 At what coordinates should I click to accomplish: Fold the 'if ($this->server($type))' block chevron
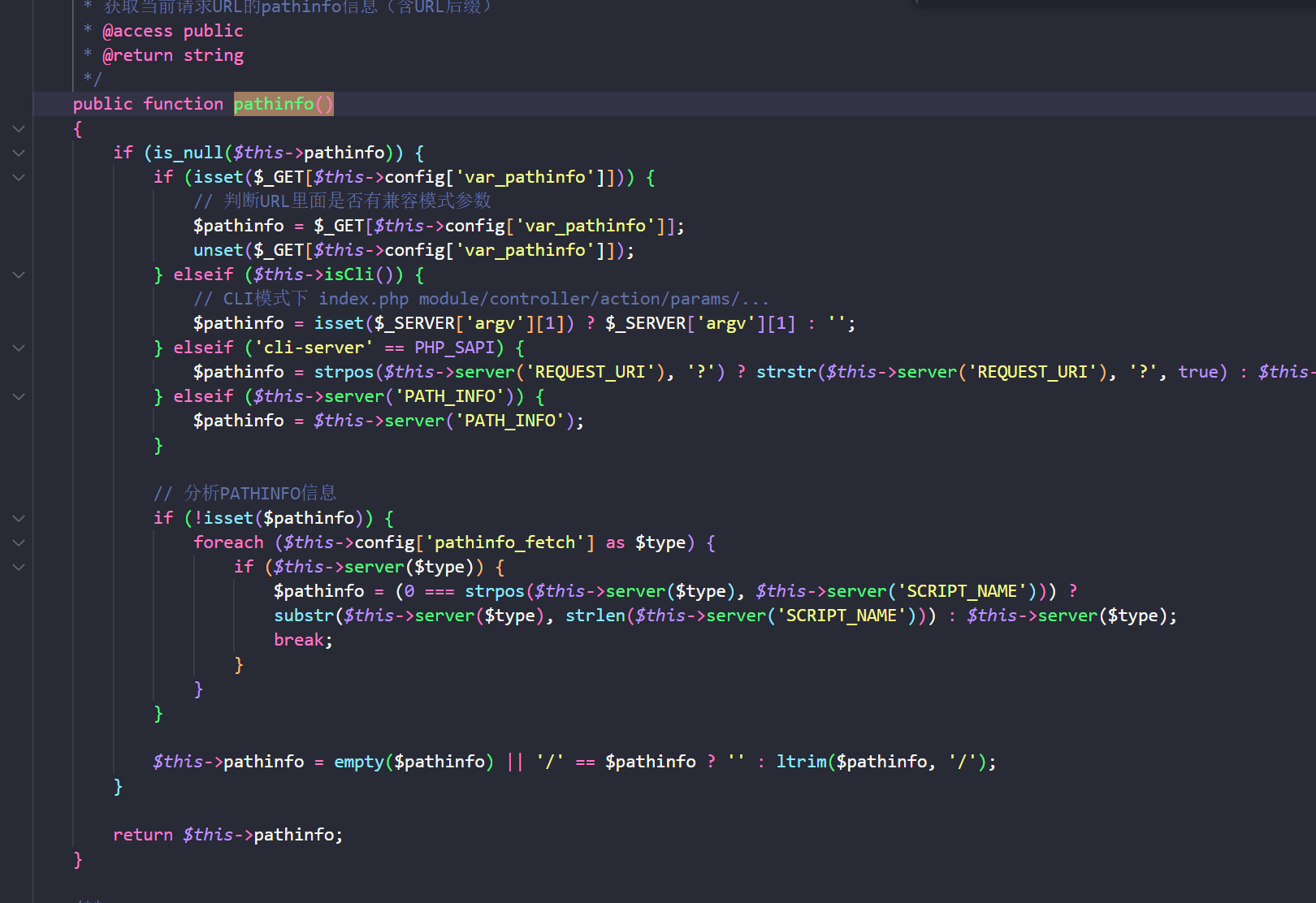click(x=19, y=567)
